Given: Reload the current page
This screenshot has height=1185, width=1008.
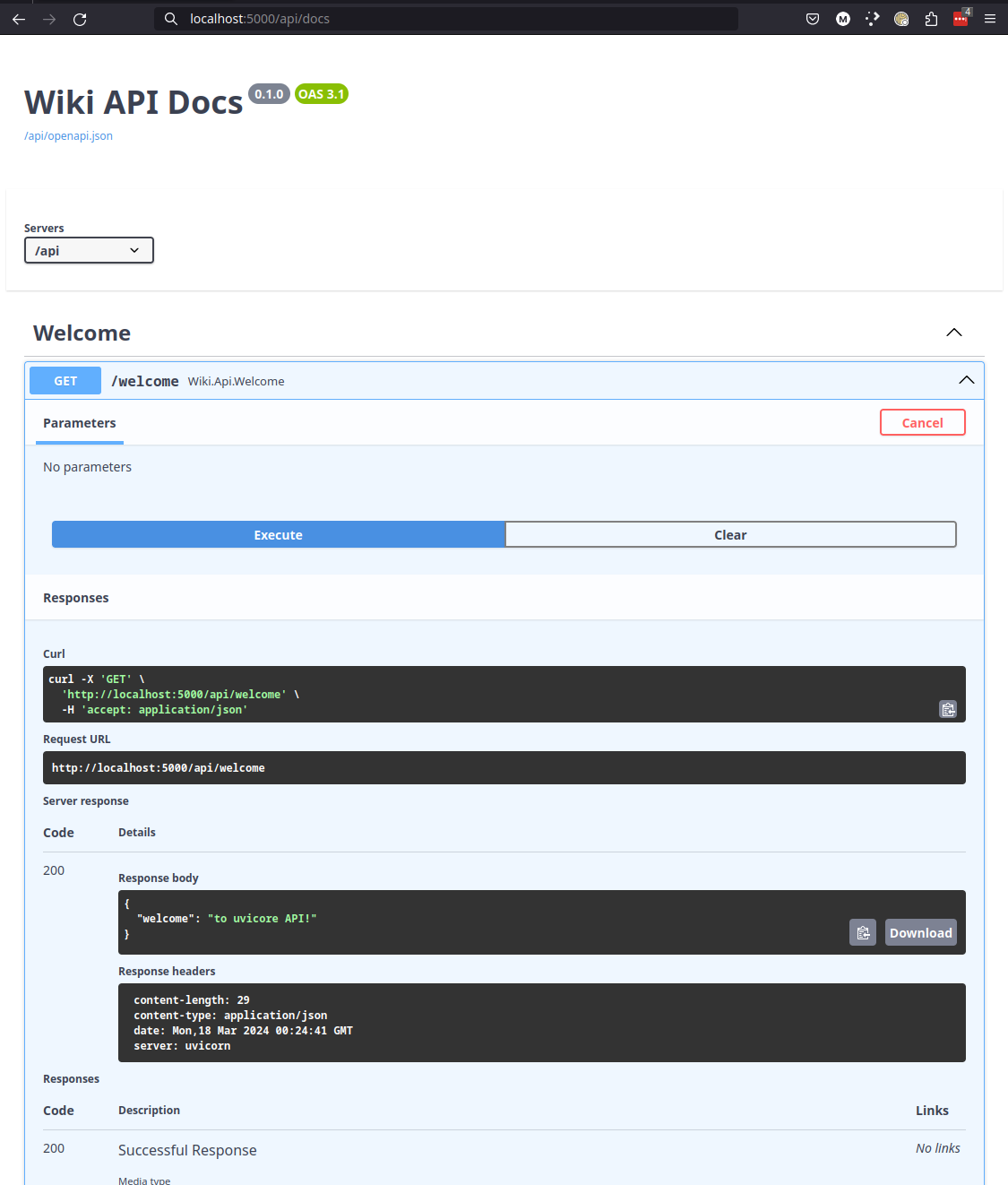Looking at the screenshot, I should point(80,19).
